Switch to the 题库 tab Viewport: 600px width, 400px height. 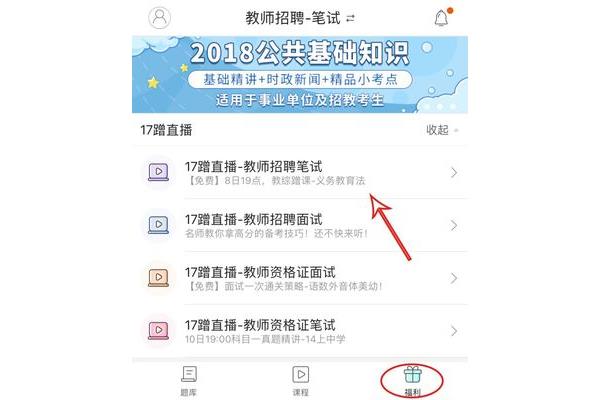pos(189,381)
